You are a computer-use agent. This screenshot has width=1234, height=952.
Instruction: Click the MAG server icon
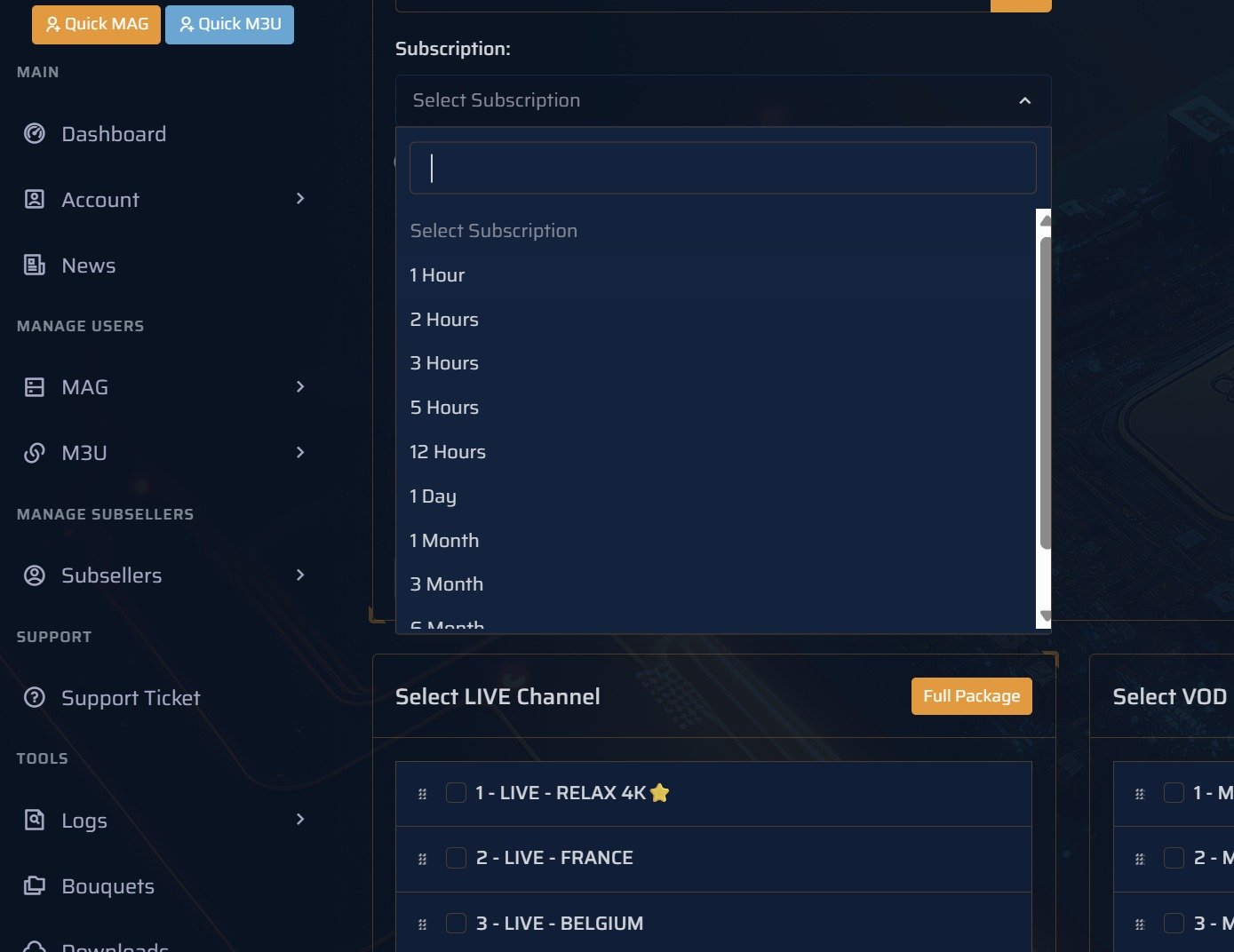click(35, 387)
